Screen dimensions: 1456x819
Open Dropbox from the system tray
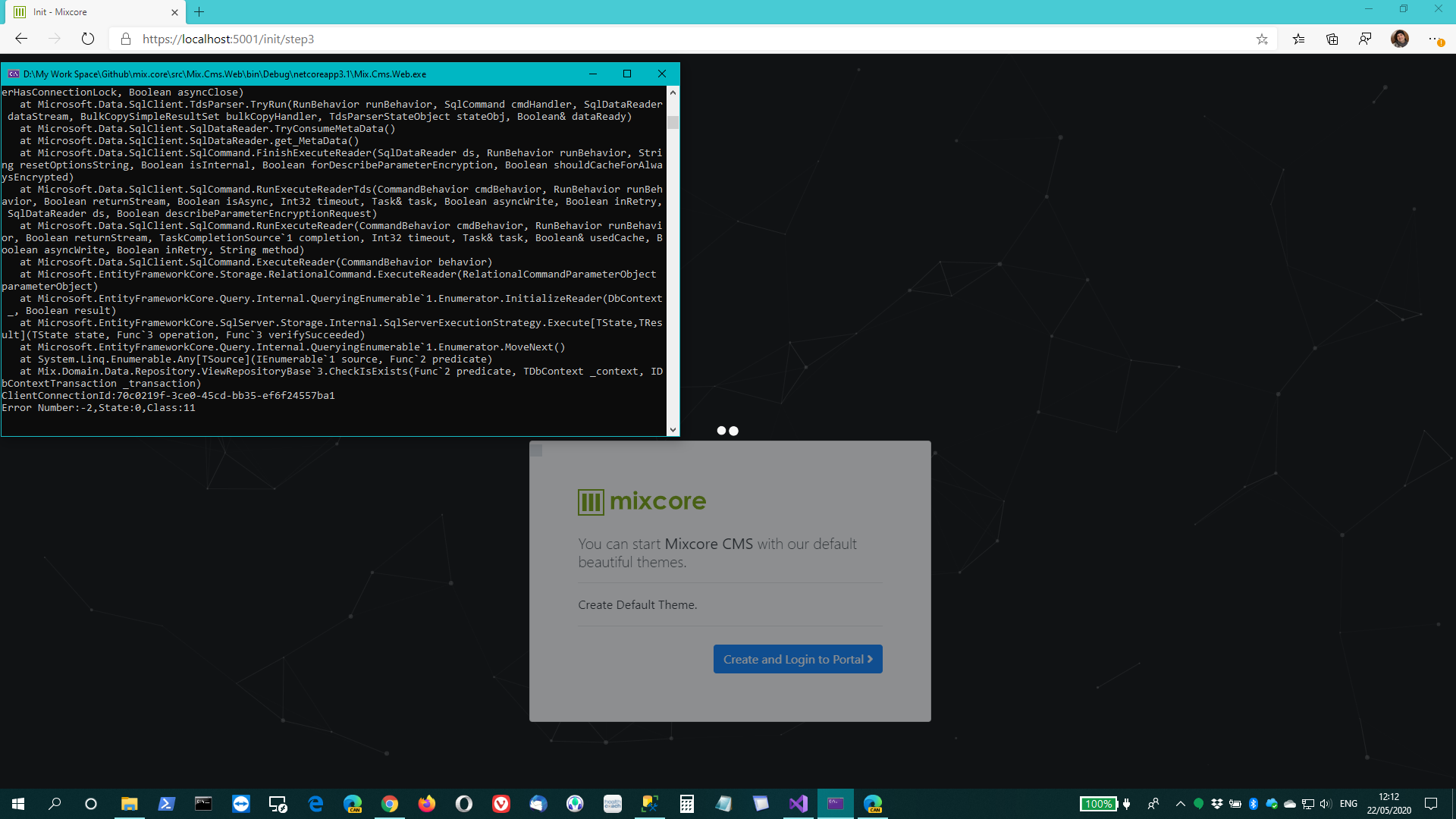point(1216,803)
